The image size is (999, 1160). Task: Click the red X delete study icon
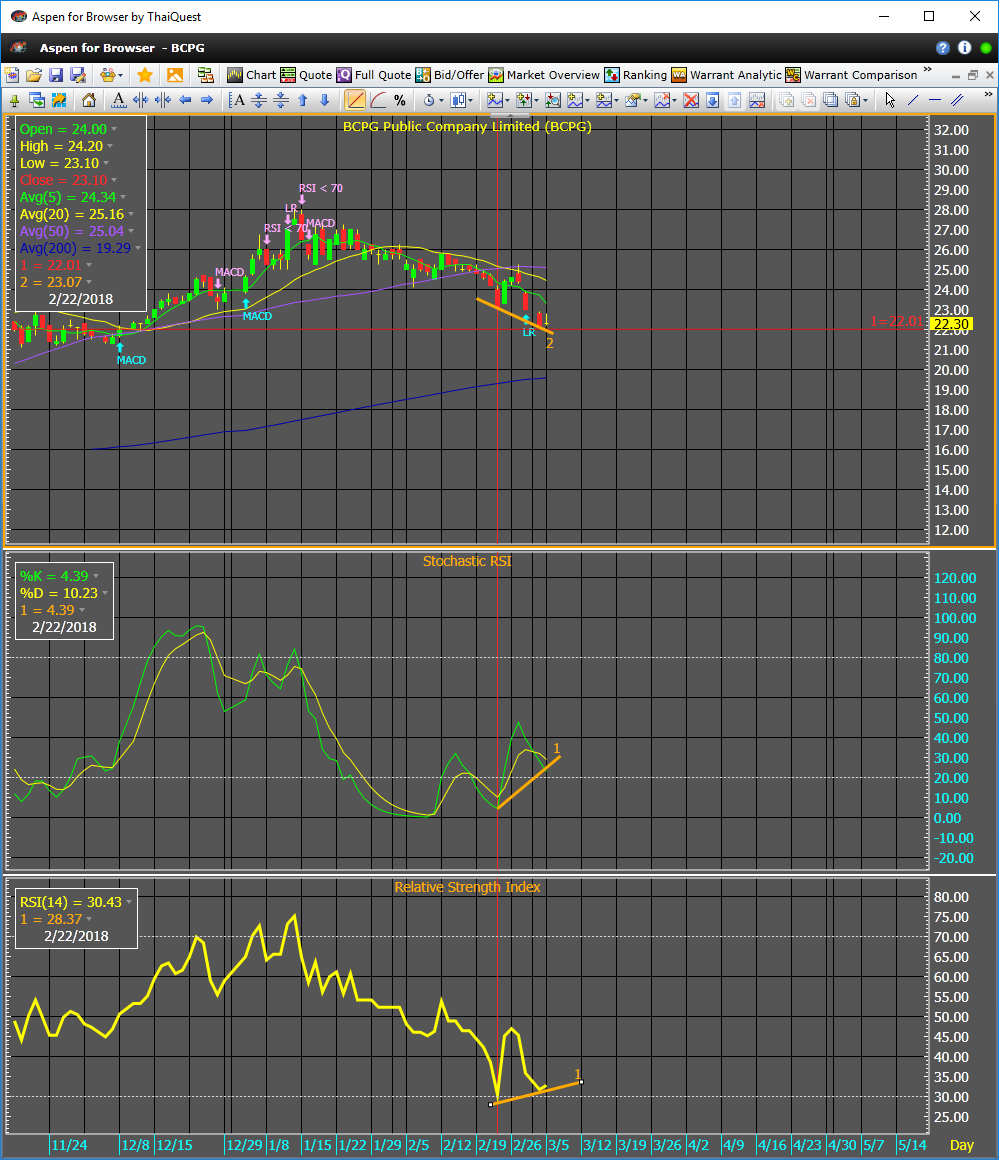click(x=690, y=100)
